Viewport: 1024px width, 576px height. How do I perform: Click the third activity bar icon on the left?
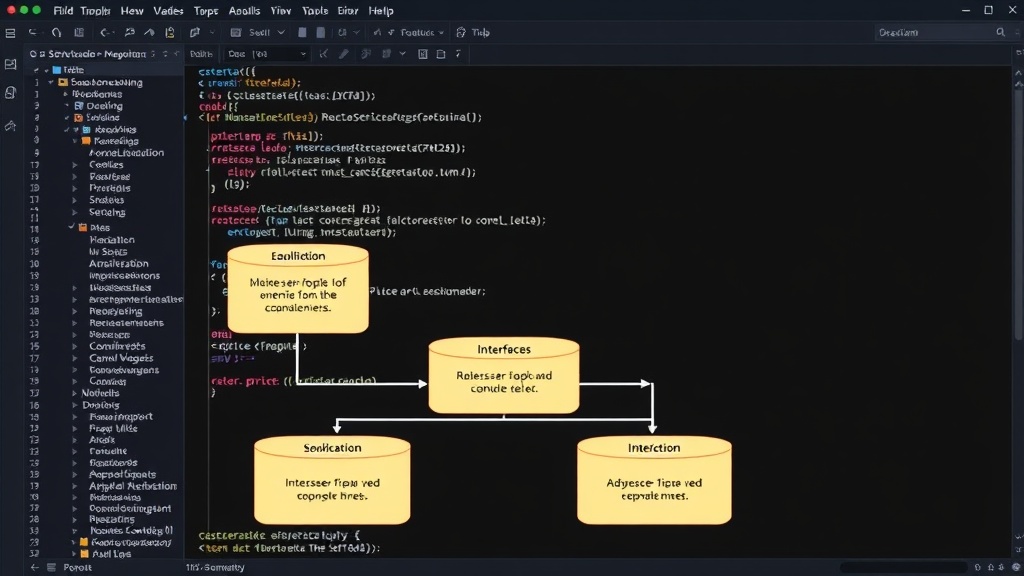[10, 125]
